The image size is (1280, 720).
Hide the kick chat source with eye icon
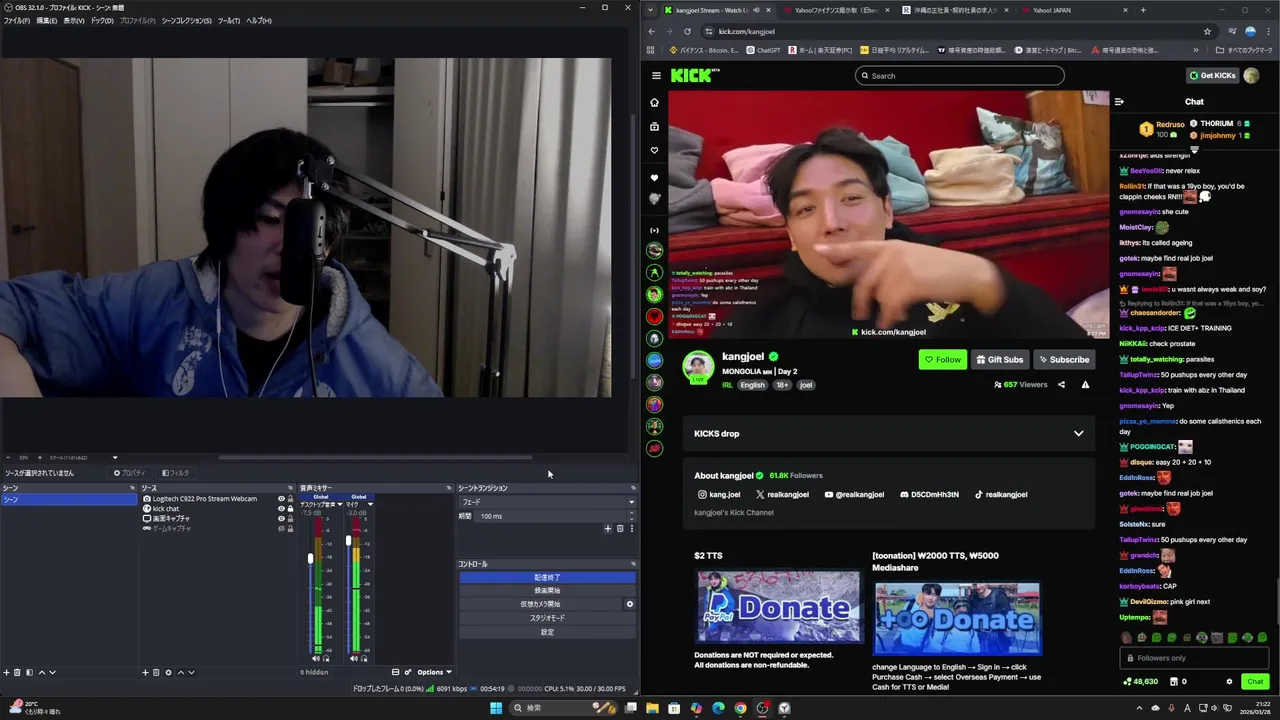[281, 508]
